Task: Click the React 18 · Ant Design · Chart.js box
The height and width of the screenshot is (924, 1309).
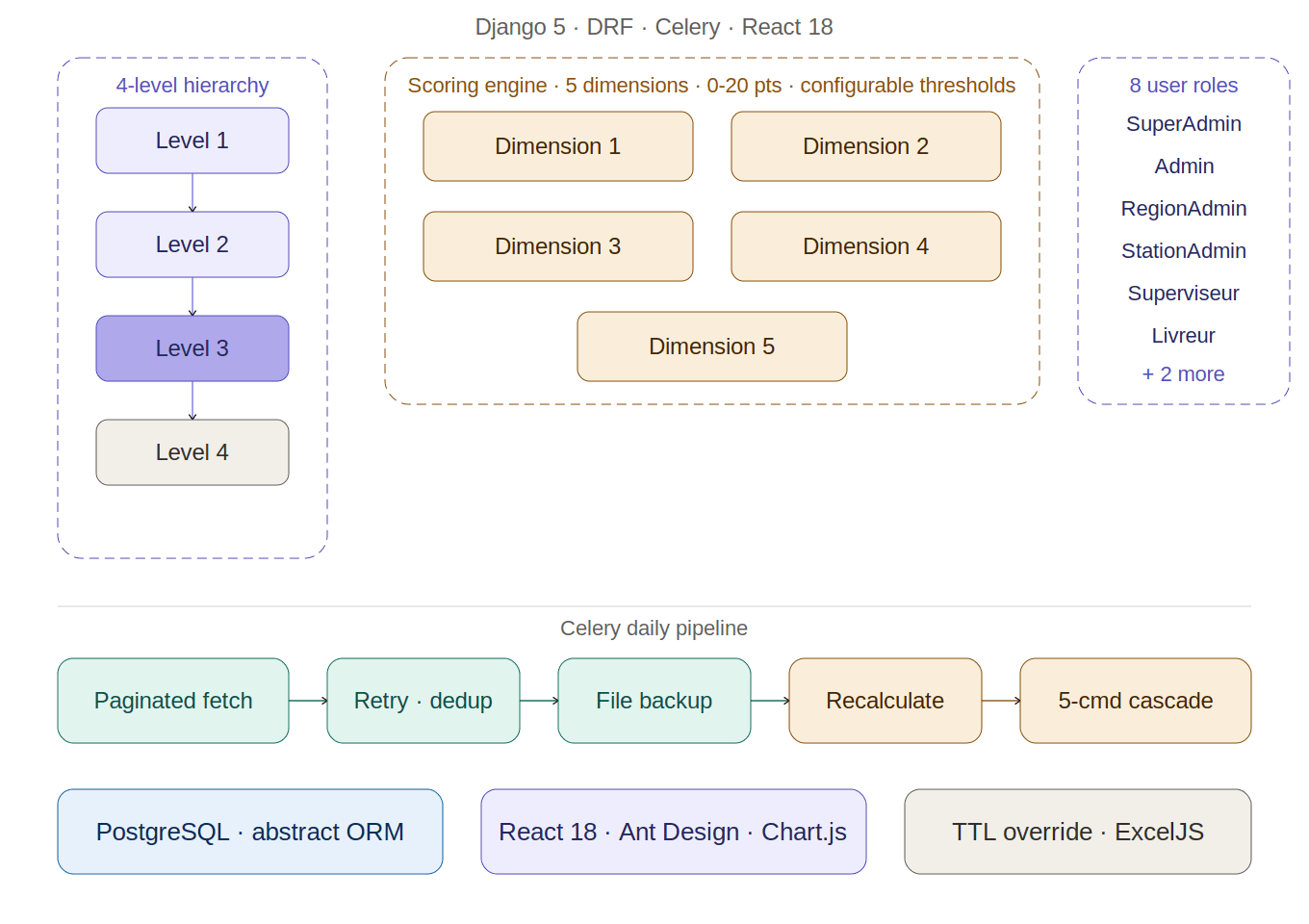Action: click(674, 832)
